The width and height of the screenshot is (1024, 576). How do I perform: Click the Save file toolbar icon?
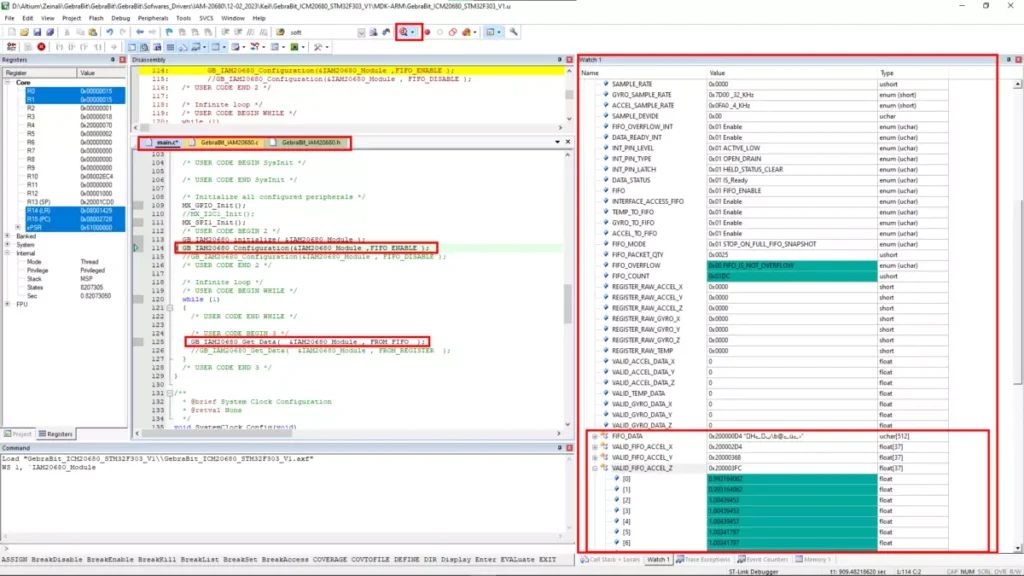tap(37, 32)
